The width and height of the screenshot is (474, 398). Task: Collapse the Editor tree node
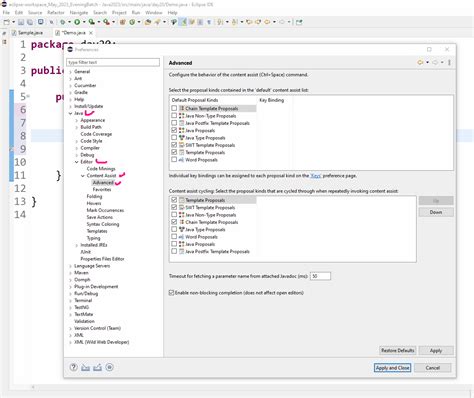(x=77, y=162)
